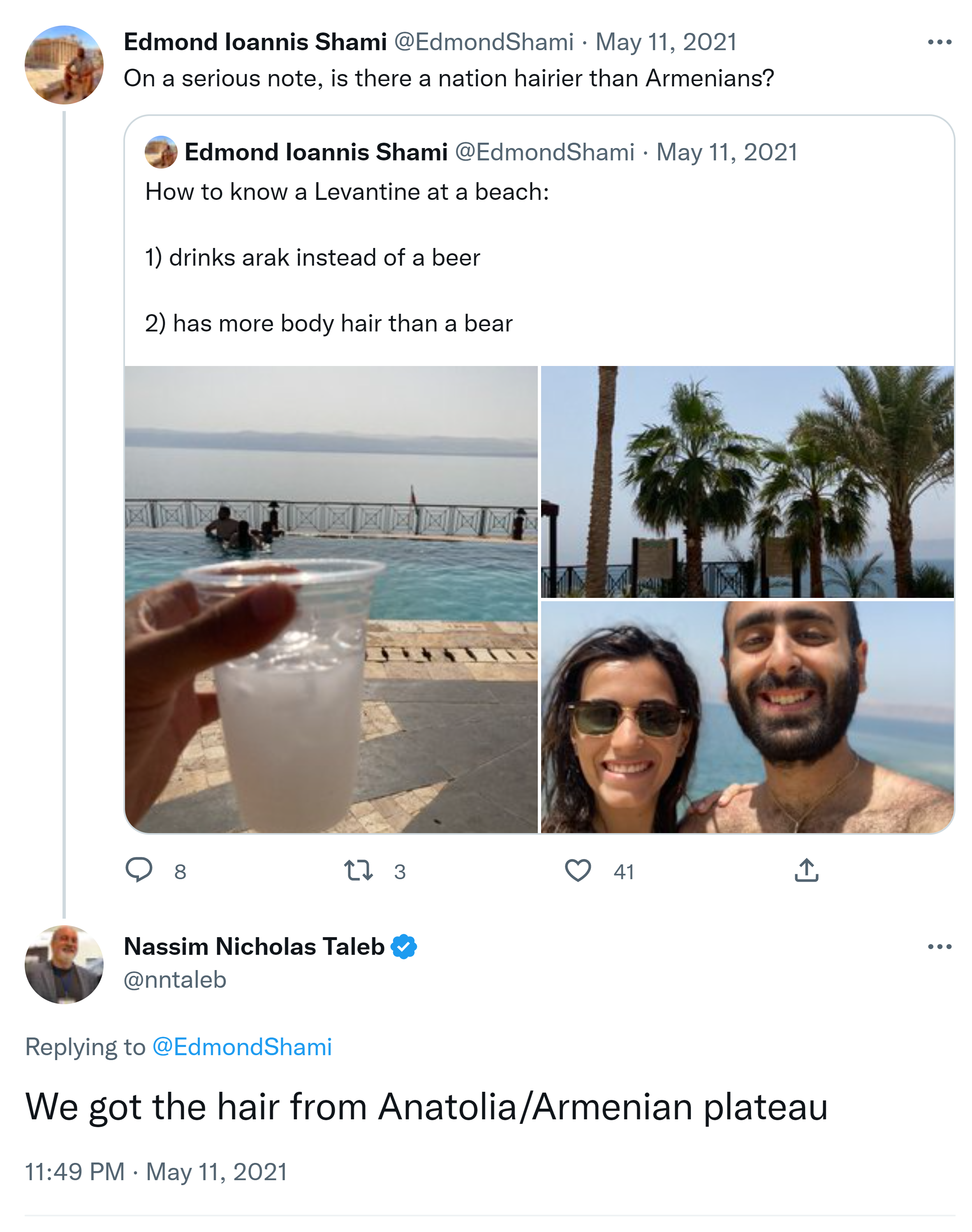Click quoted tweet text about Levantine

(x=347, y=192)
